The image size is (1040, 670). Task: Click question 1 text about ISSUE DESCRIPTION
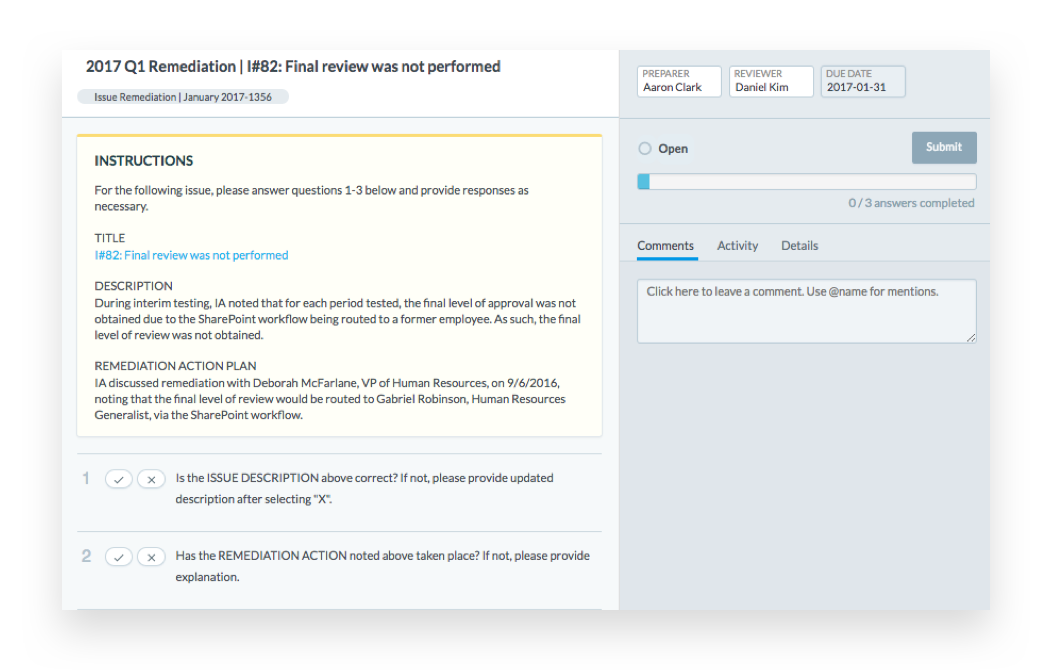(x=364, y=488)
